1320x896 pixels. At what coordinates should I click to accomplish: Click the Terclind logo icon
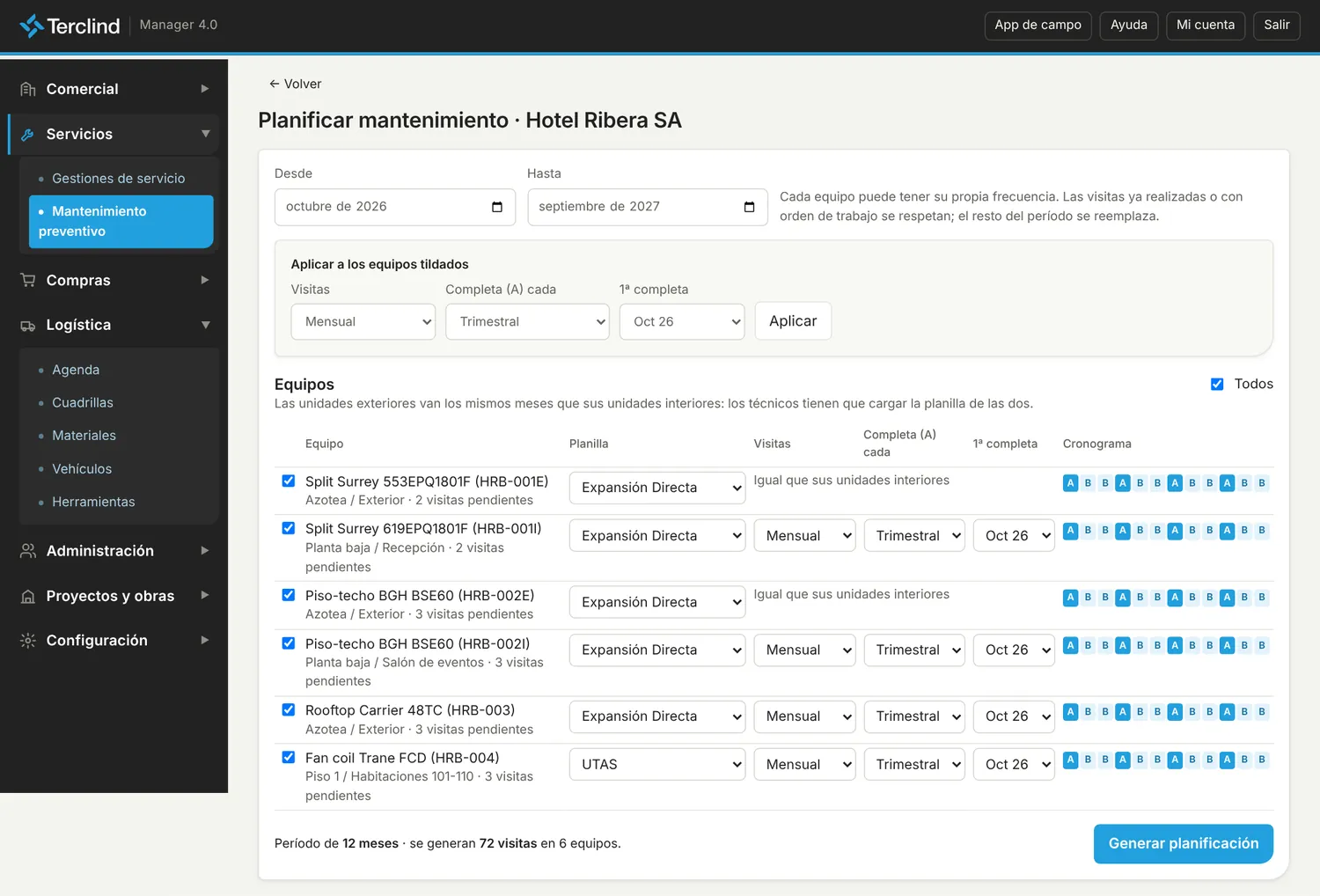click(x=32, y=26)
